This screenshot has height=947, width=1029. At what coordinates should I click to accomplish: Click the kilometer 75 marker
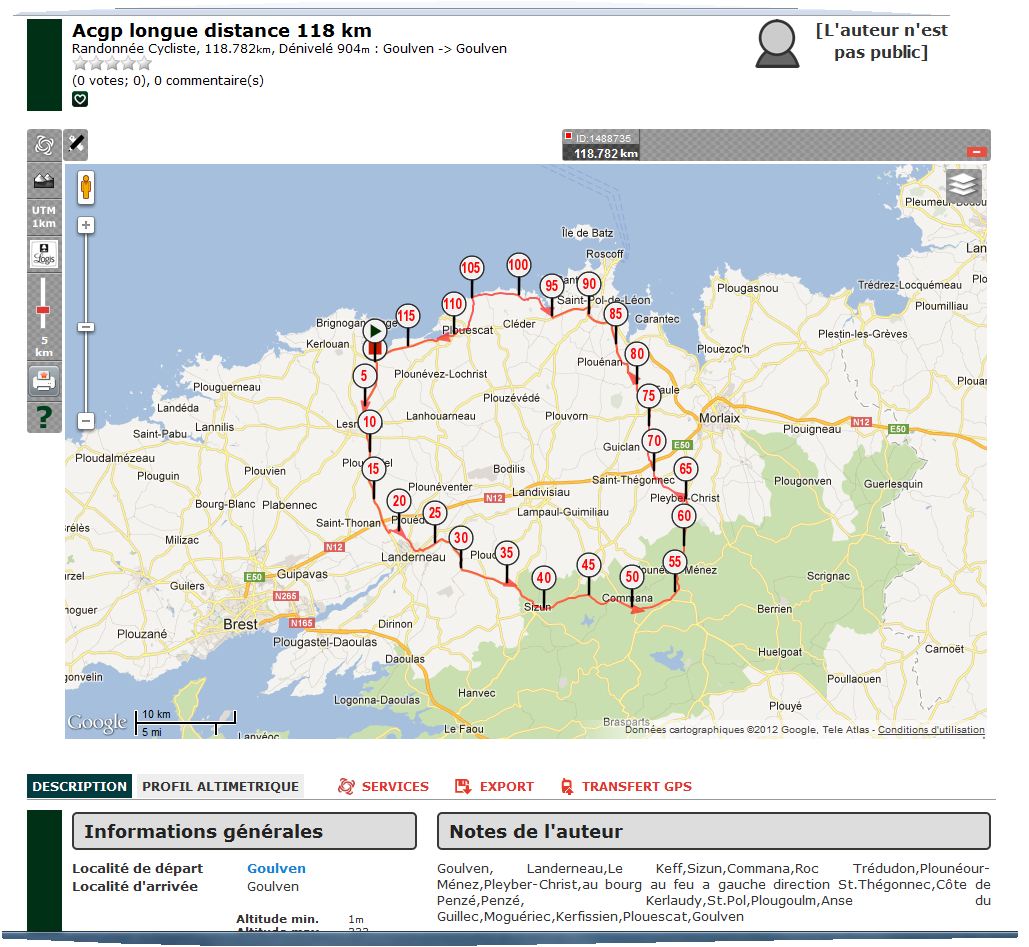click(x=648, y=396)
